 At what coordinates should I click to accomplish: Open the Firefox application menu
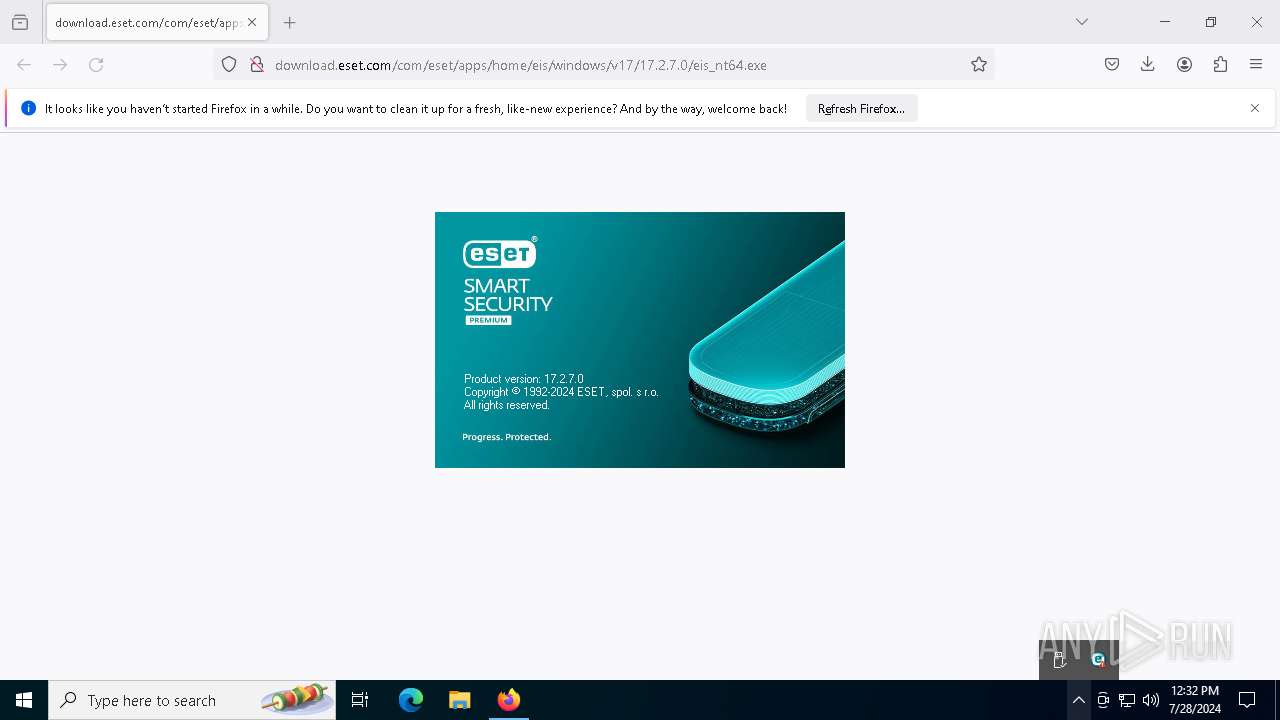[1256, 65]
